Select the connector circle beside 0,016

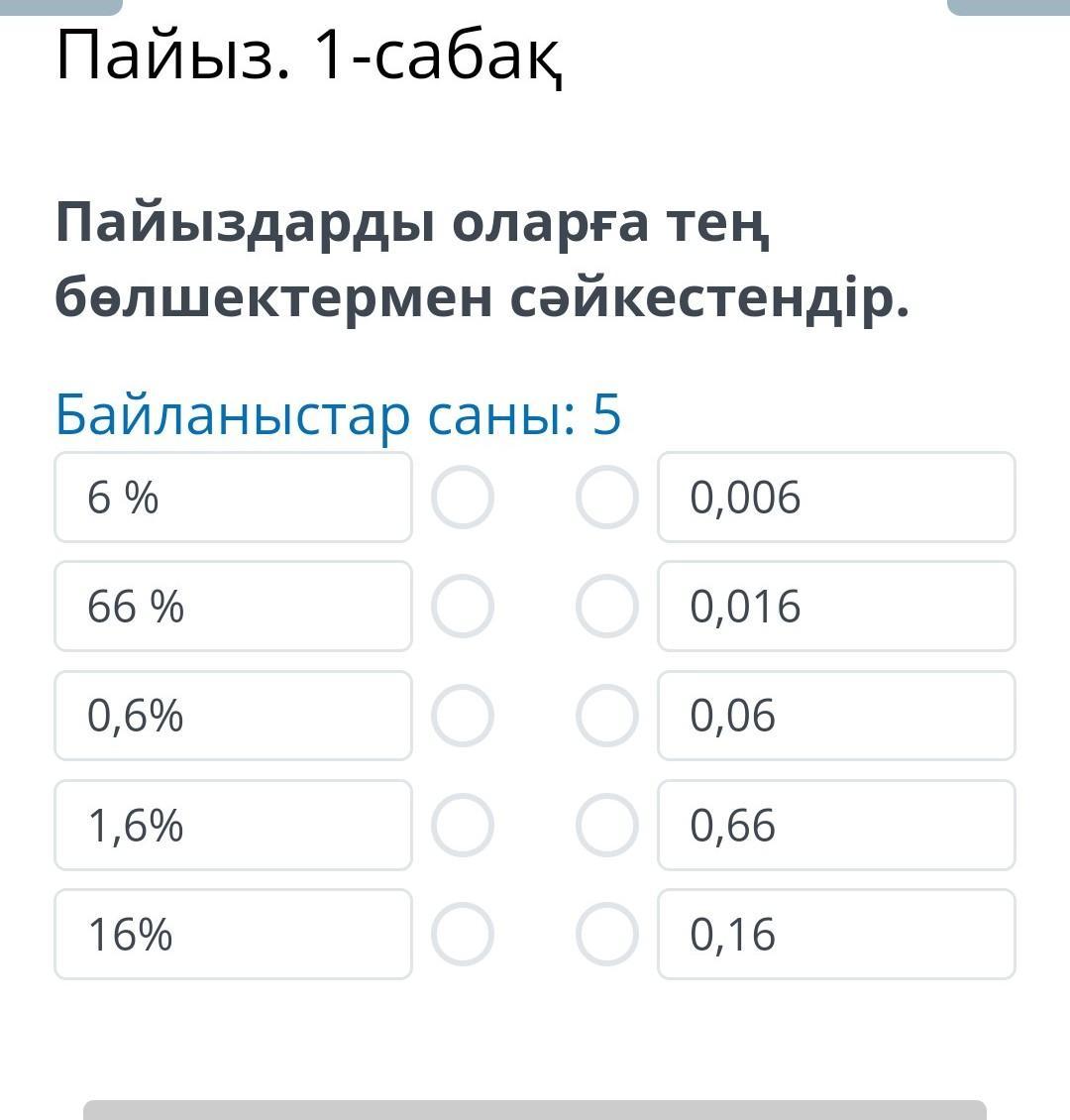(607, 606)
